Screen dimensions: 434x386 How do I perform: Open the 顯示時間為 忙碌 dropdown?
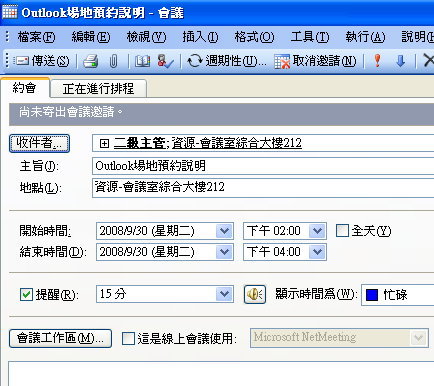(398, 295)
